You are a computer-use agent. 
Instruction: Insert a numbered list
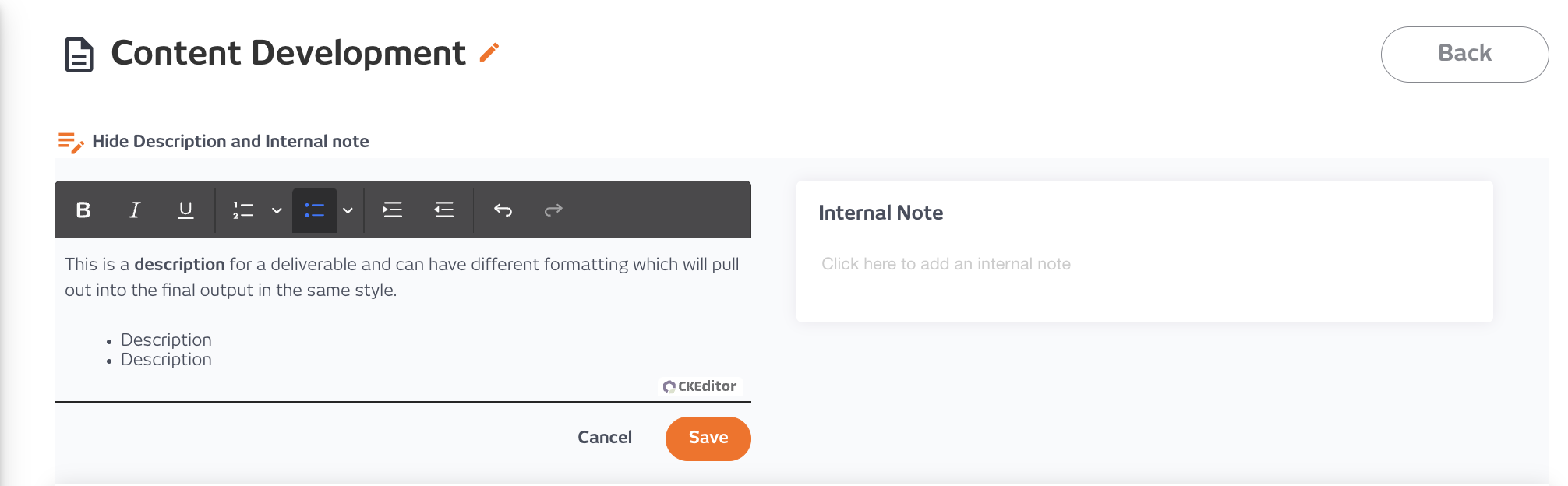click(243, 210)
